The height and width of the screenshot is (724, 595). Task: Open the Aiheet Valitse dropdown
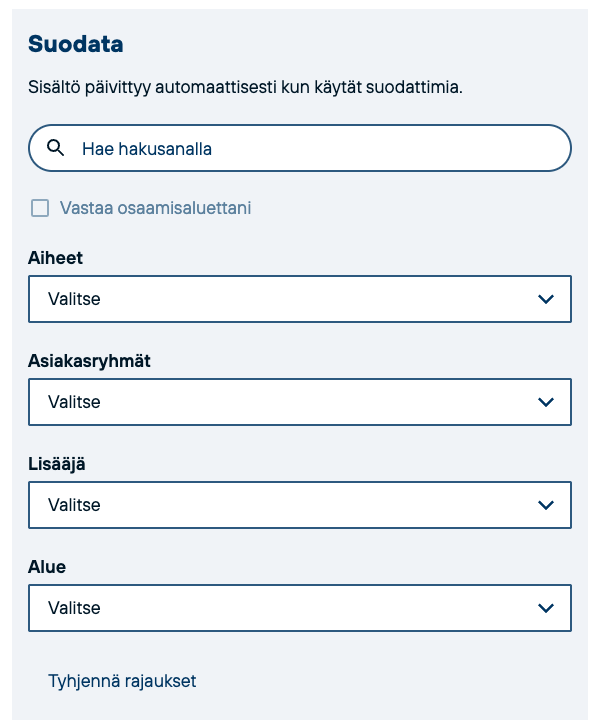(300, 299)
